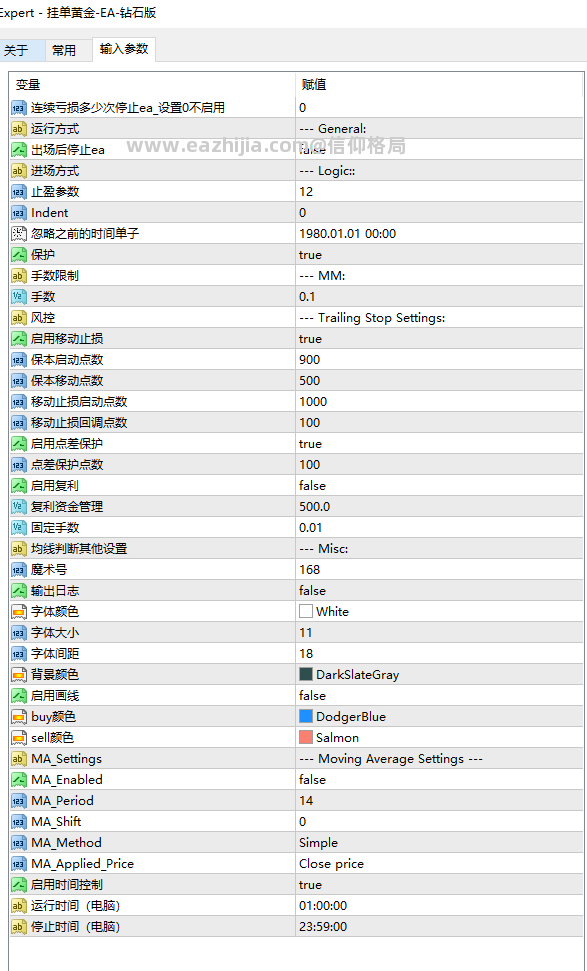Click string icon beside MA_Settings

(19, 759)
